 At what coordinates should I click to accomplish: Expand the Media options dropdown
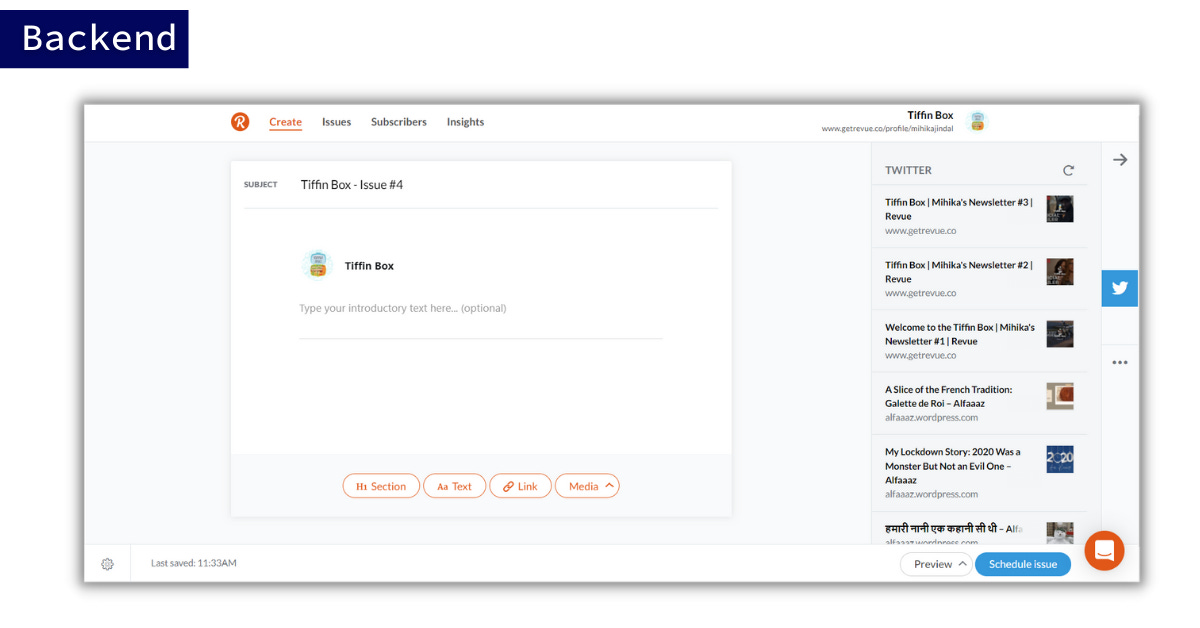587,486
